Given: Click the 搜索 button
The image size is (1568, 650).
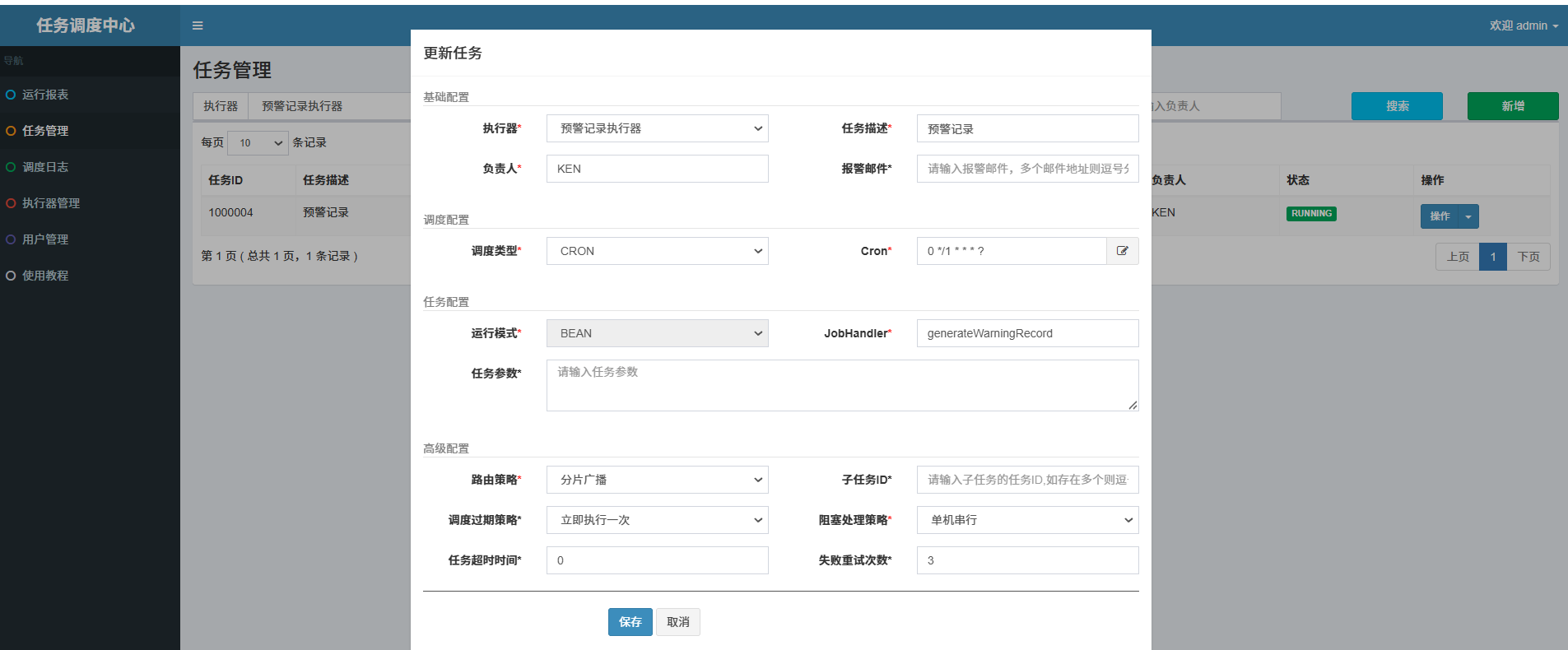Looking at the screenshot, I should (1397, 106).
